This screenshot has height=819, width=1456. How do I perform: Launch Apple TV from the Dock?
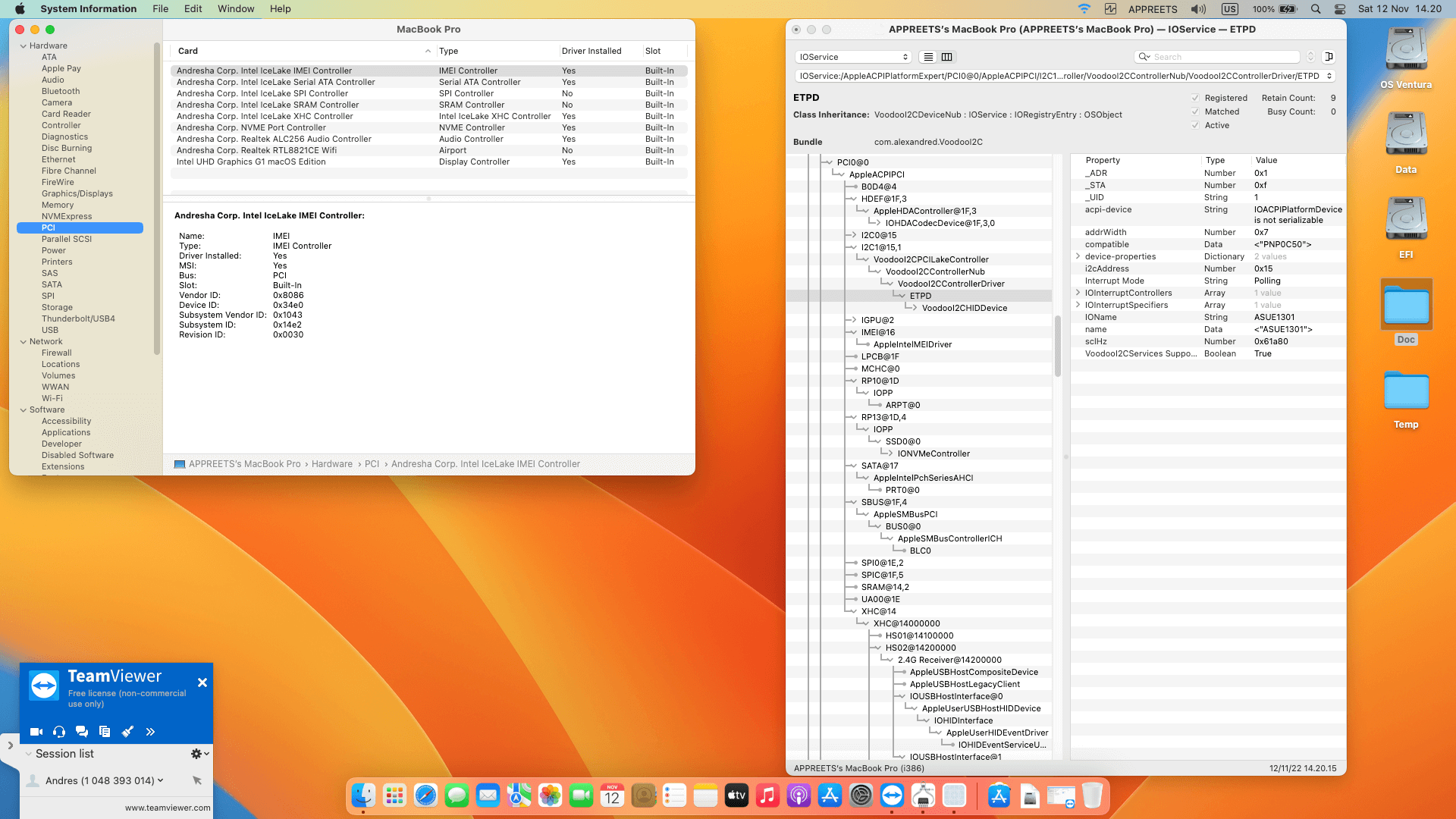coord(736,795)
